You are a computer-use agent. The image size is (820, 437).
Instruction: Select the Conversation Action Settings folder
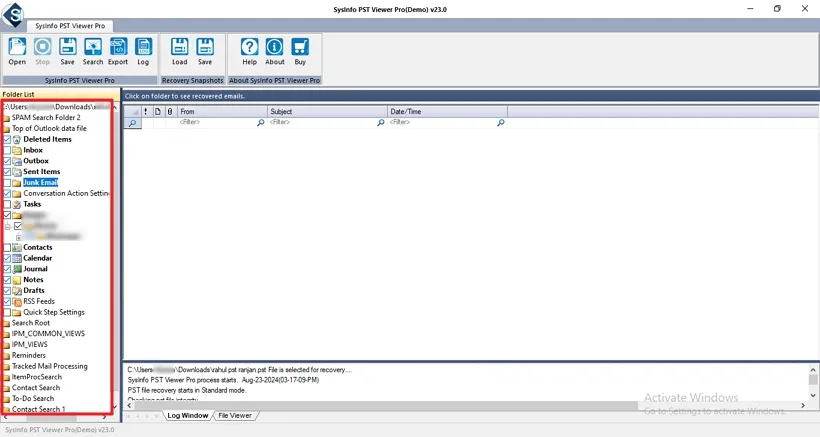pos(66,193)
